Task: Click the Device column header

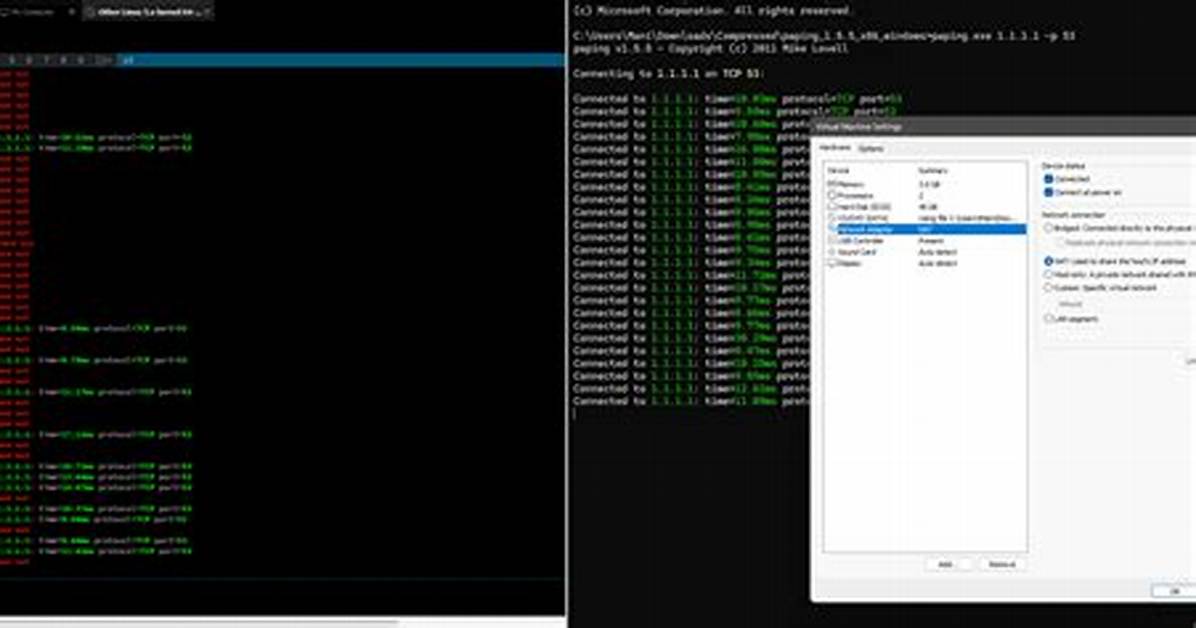Action: point(838,170)
